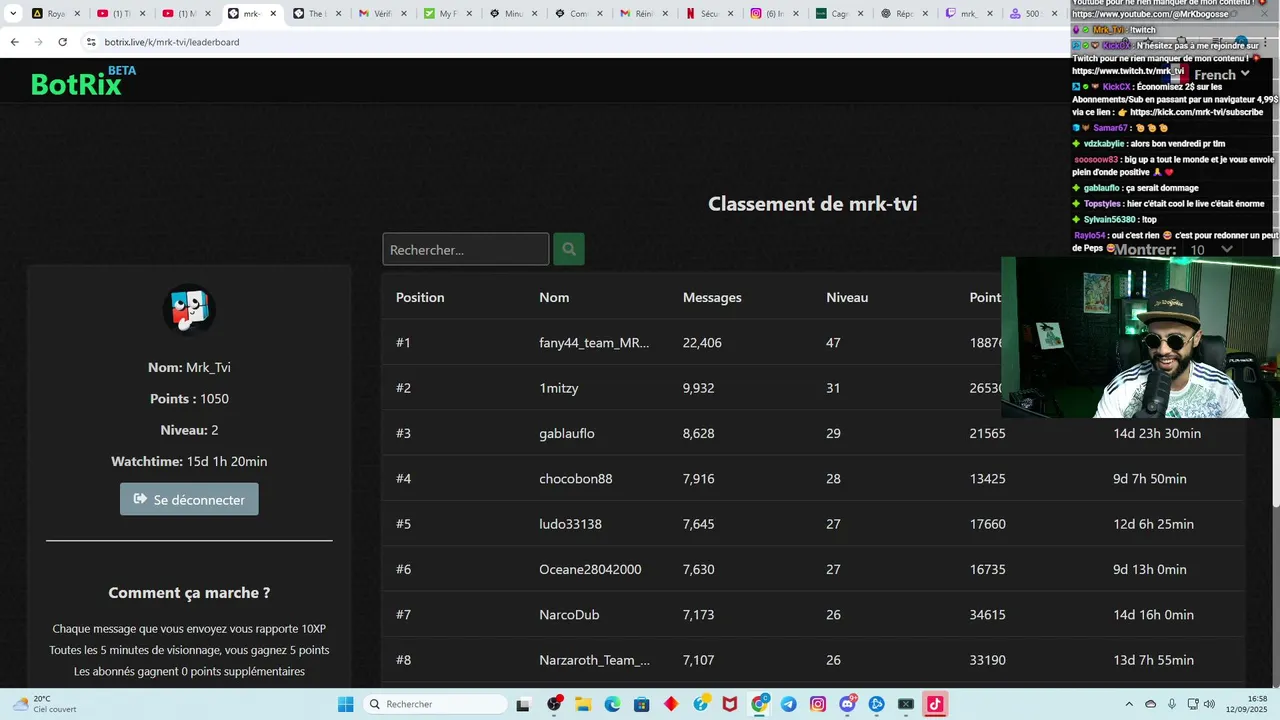This screenshot has height=720, width=1280.
Task: Click the Mrk_Tvi profile avatar
Action: (189, 310)
